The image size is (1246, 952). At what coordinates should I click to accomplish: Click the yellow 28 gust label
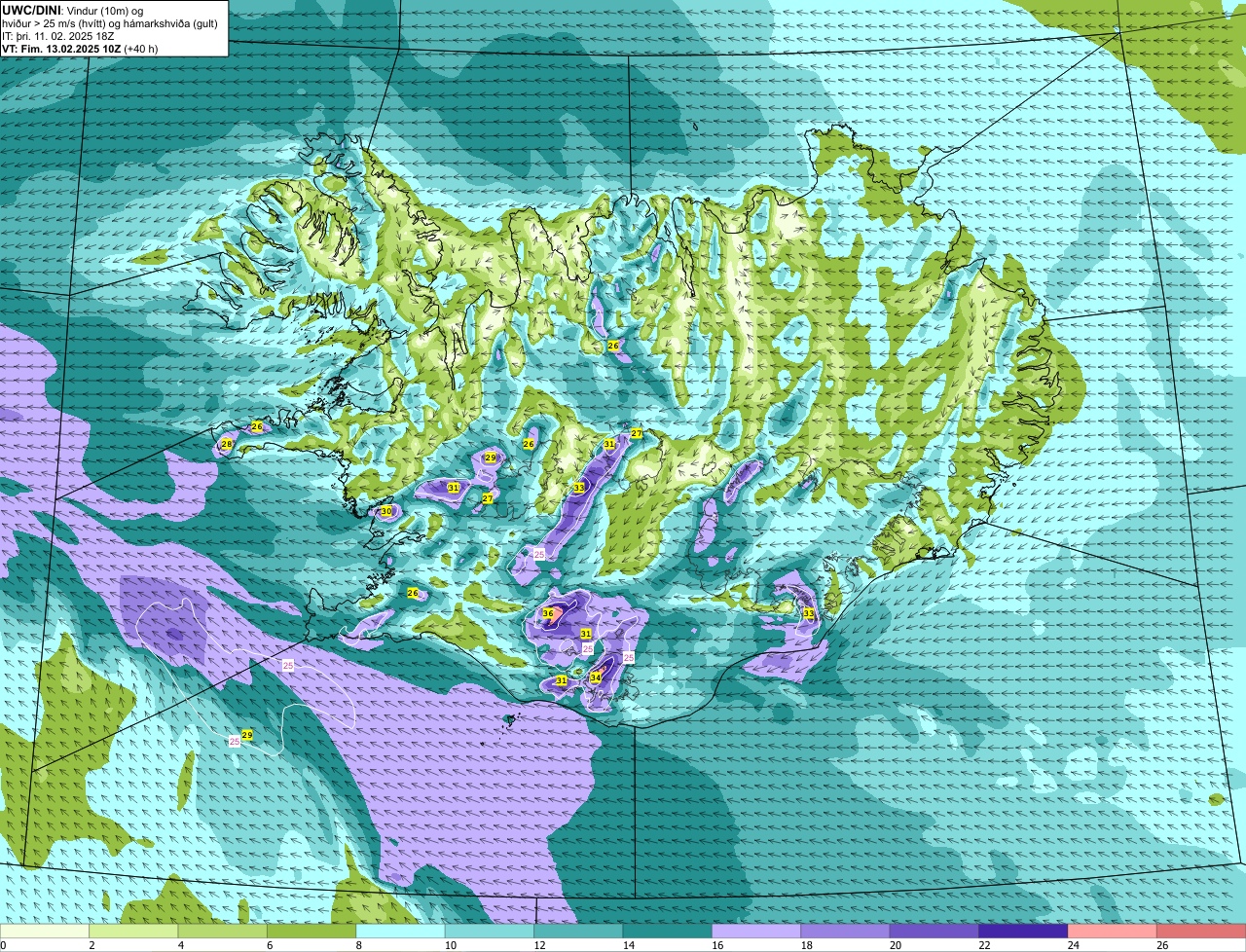click(227, 444)
